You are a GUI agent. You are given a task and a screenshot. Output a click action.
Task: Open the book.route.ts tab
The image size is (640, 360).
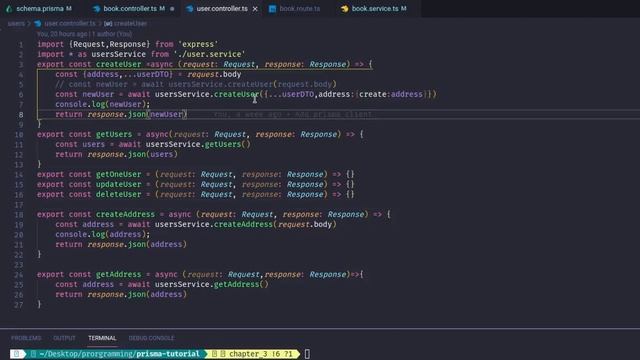(x=300, y=9)
